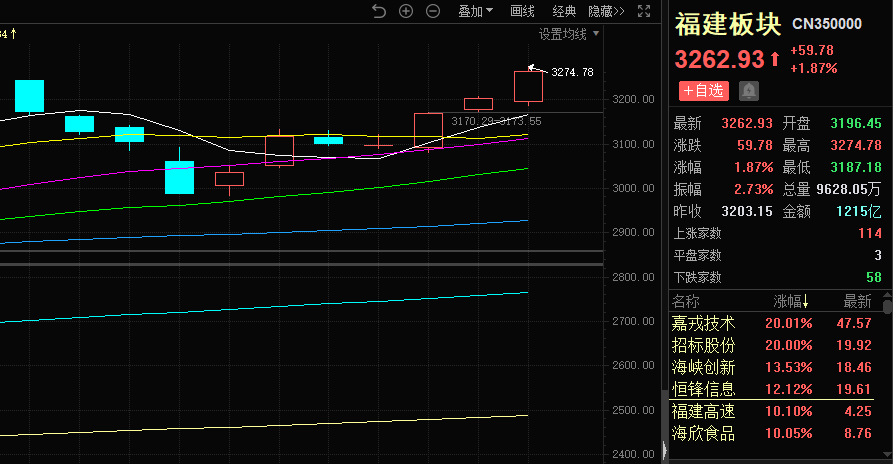Image resolution: width=893 pixels, height=464 pixels.
Task: Click the latest candlestick at 3274.78 high
Action: [528, 86]
